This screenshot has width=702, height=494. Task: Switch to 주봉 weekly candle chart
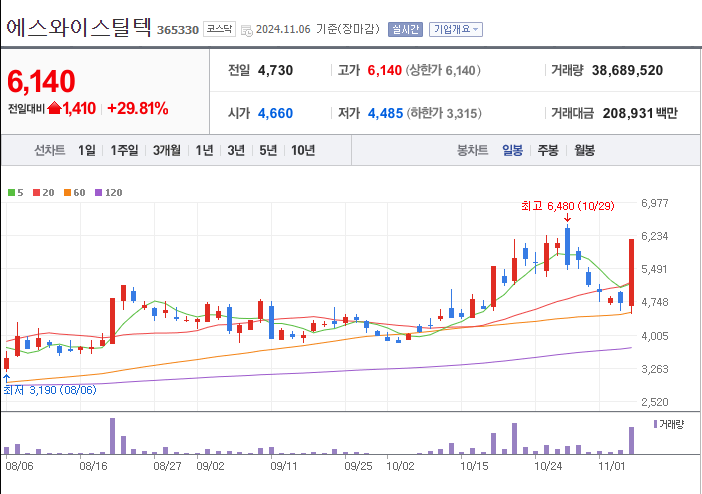[548, 150]
